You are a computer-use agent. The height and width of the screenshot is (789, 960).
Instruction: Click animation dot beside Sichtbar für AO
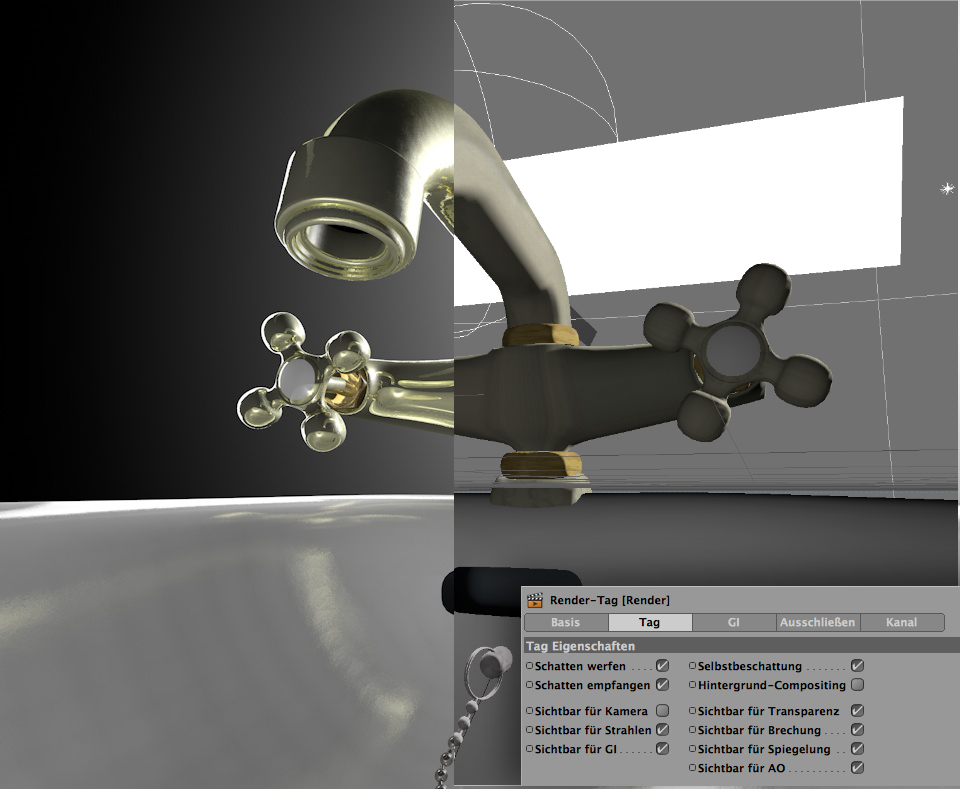tap(692, 768)
